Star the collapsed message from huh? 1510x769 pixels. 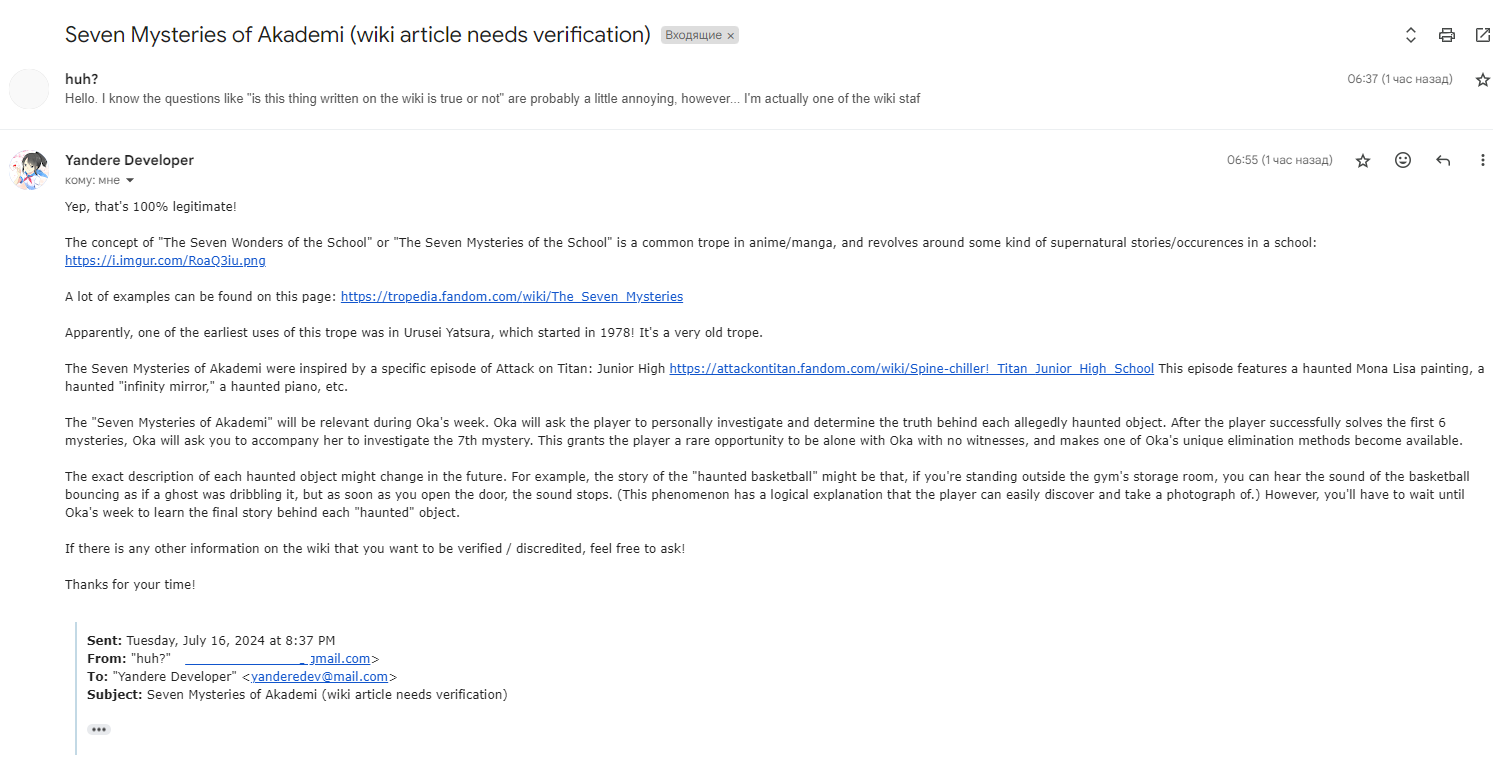point(1482,80)
